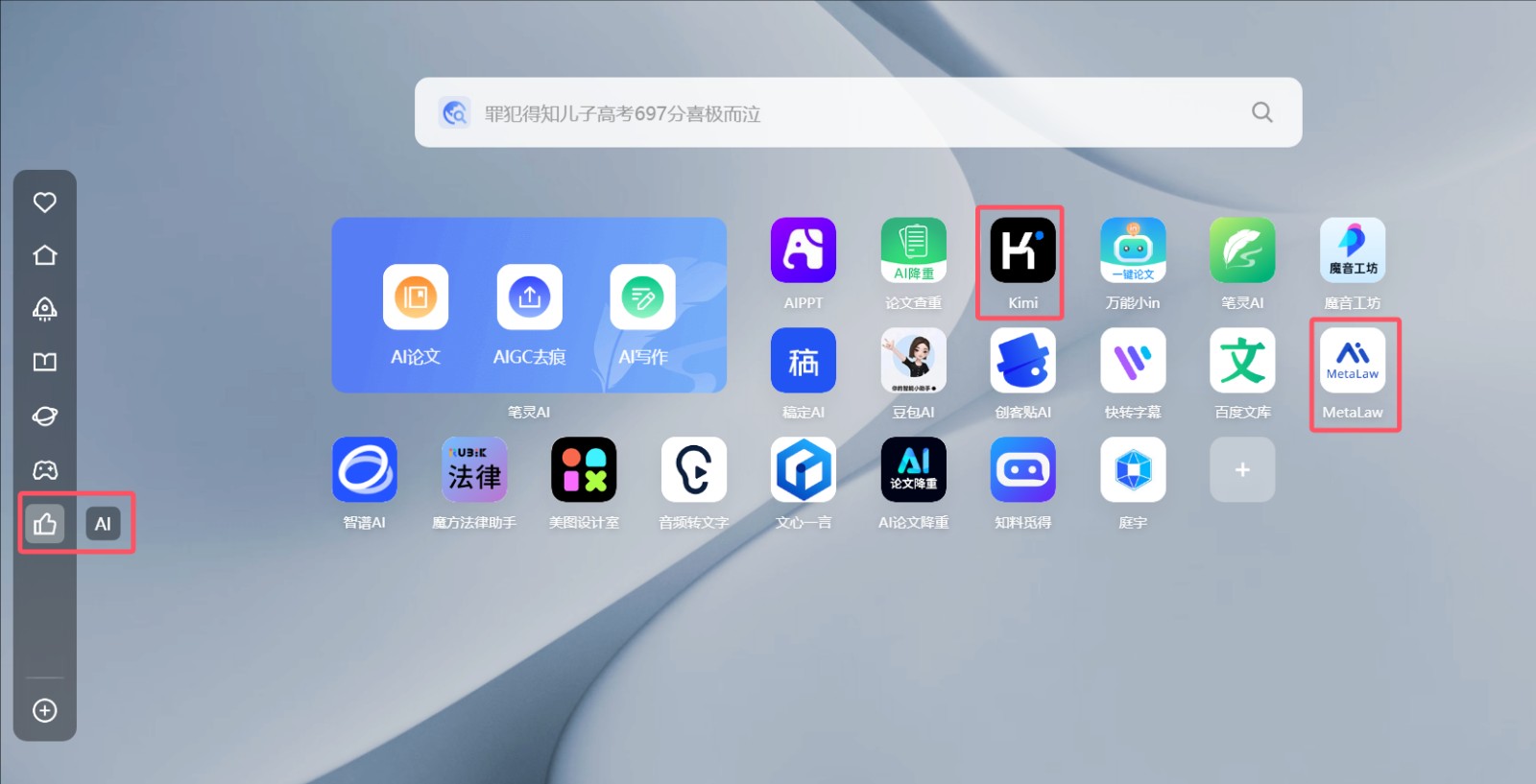
Task: Open the AIPPT app icon
Action: pos(804,250)
